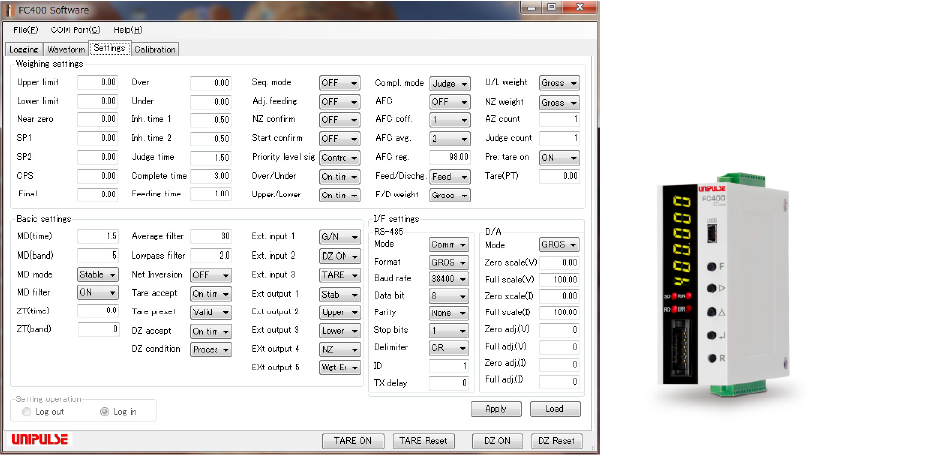Click the Tare(PT) input field
The width and height of the screenshot is (939, 455).
point(559,176)
